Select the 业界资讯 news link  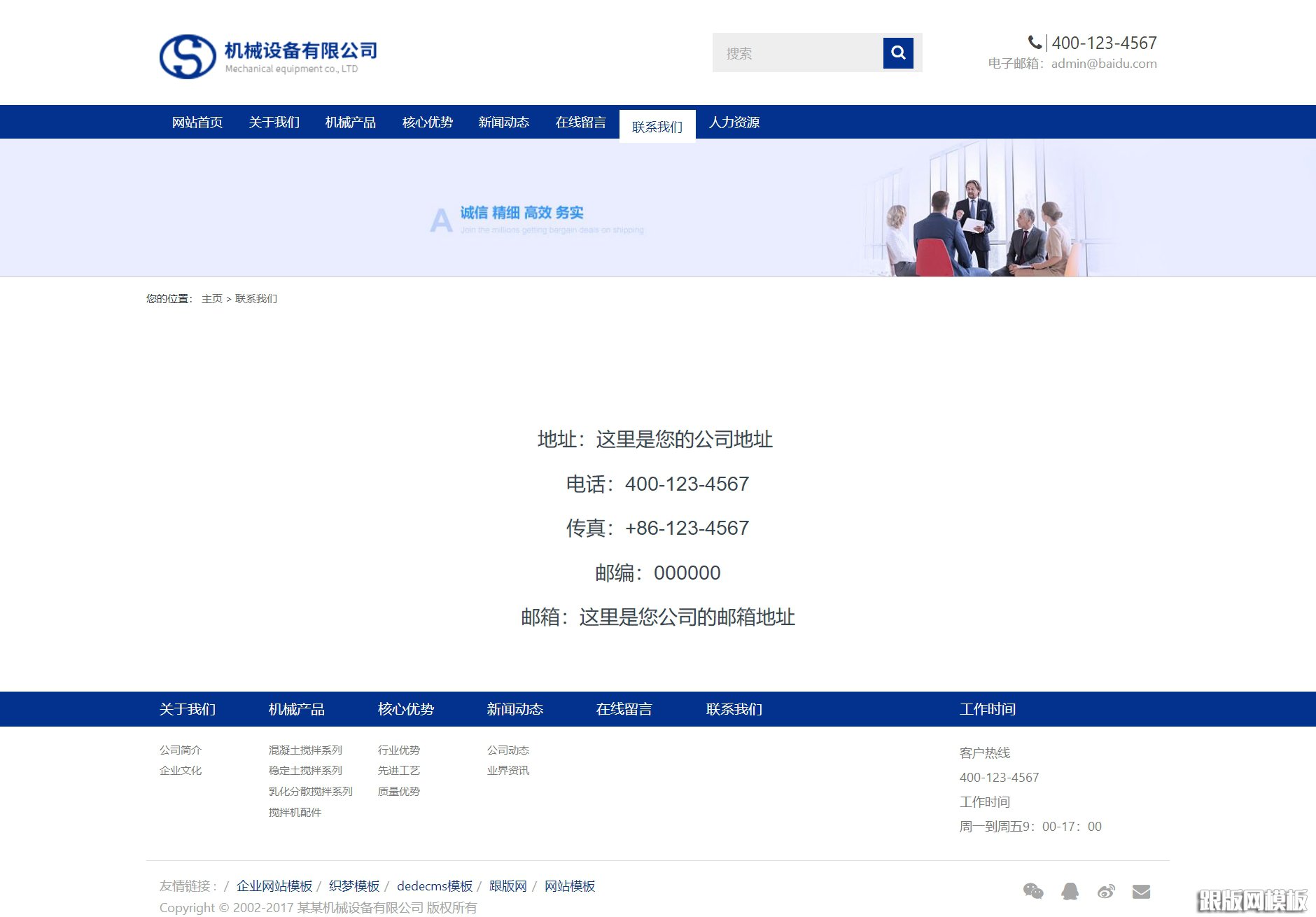(x=508, y=771)
